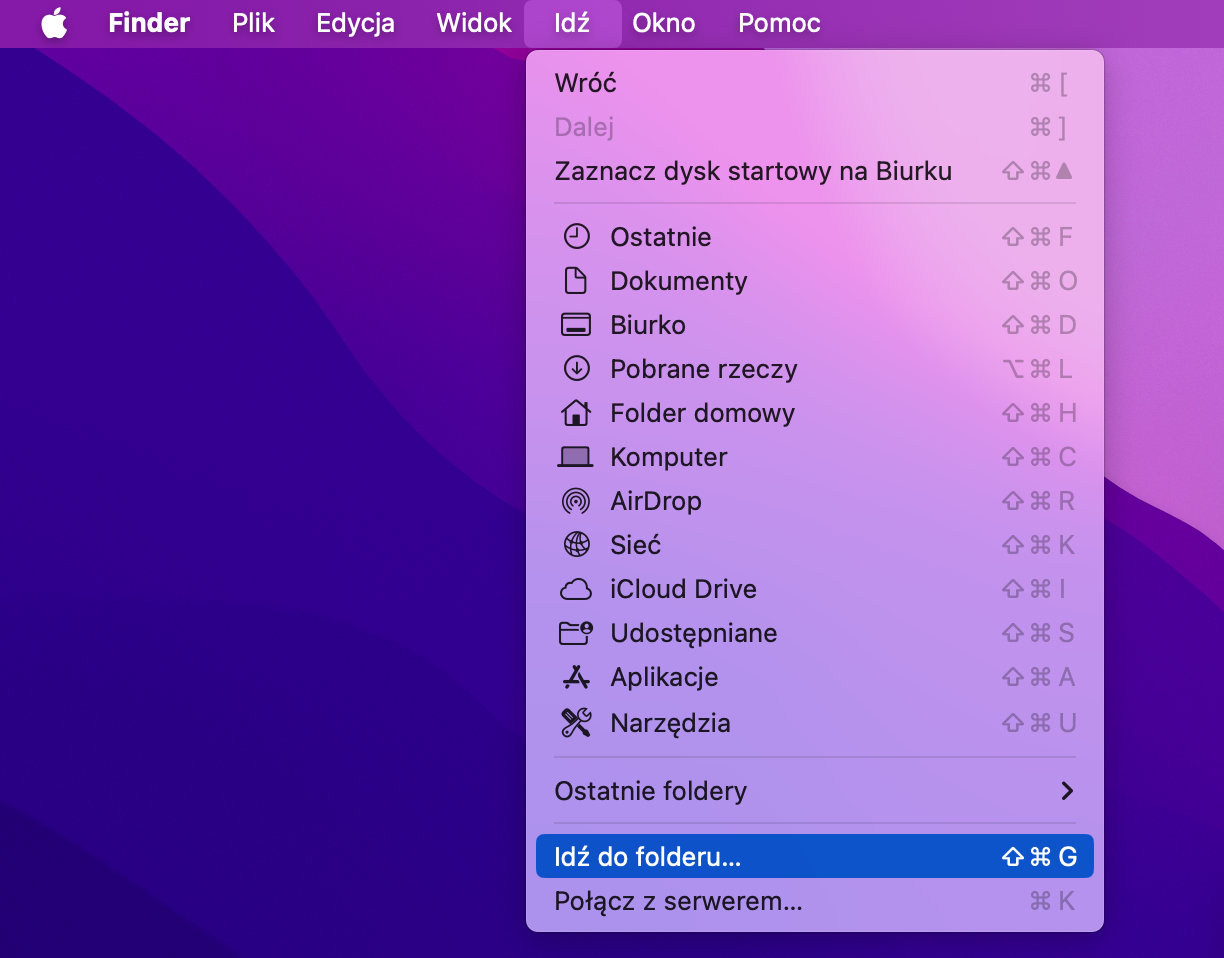
Task: Click the Komputer label
Action: click(x=669, y=457)
